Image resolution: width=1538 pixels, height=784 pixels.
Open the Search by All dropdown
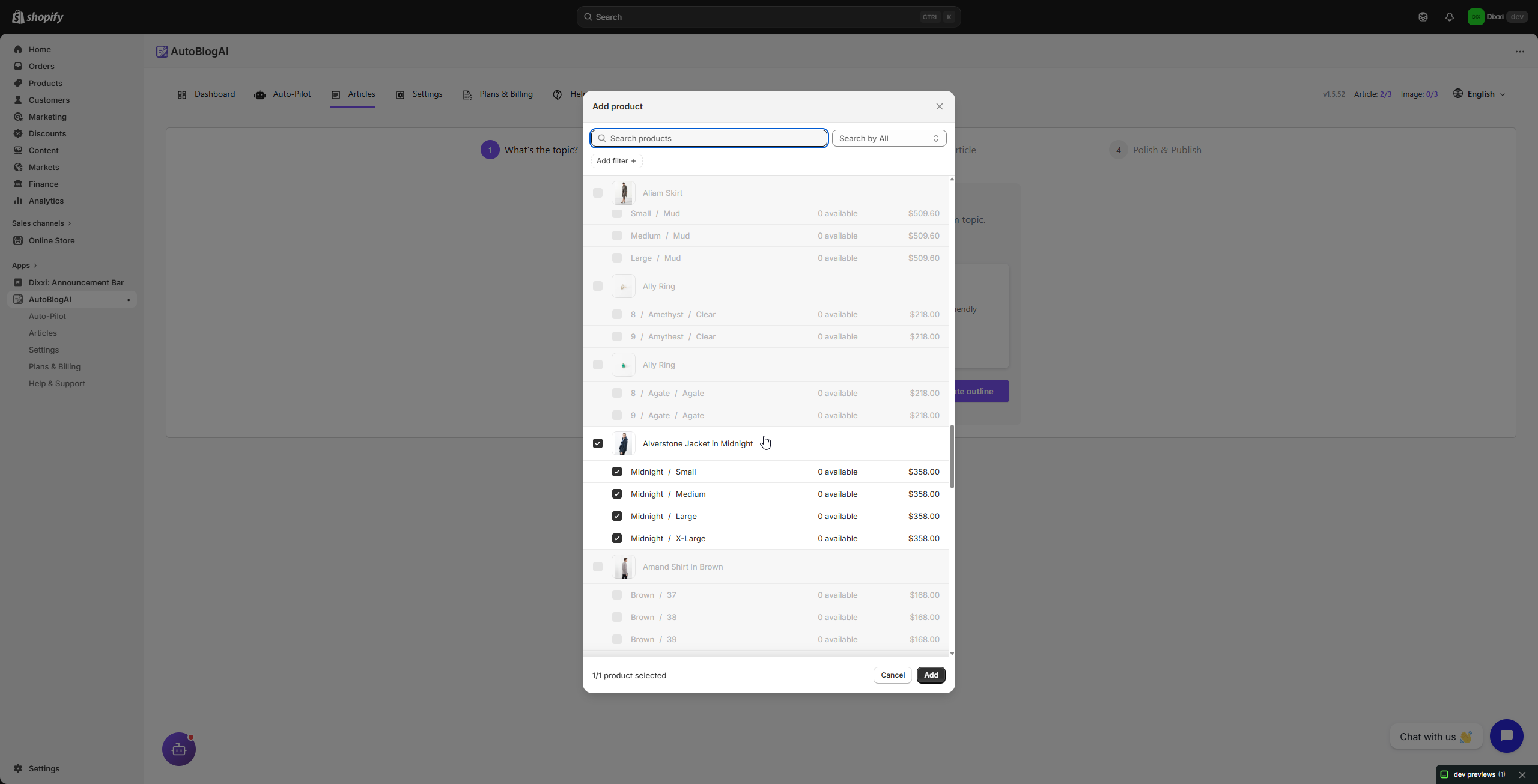(889, 138)
